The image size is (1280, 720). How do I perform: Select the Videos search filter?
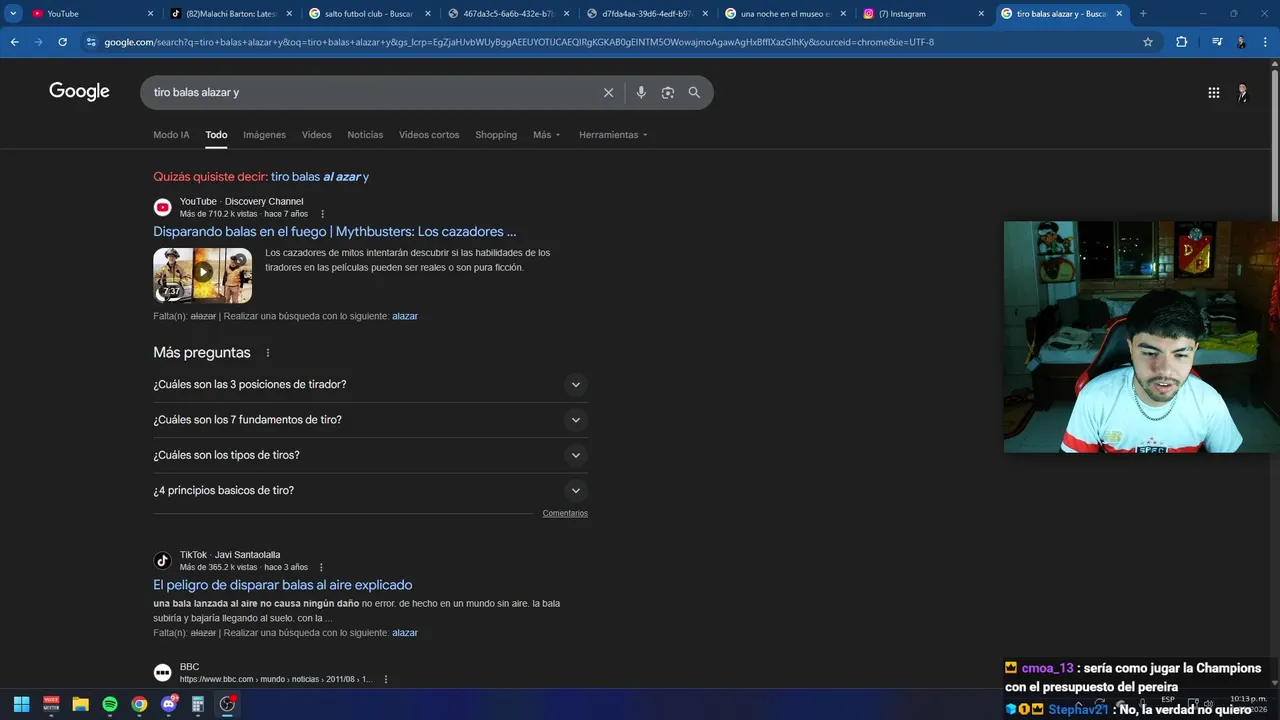pos(316,135)
